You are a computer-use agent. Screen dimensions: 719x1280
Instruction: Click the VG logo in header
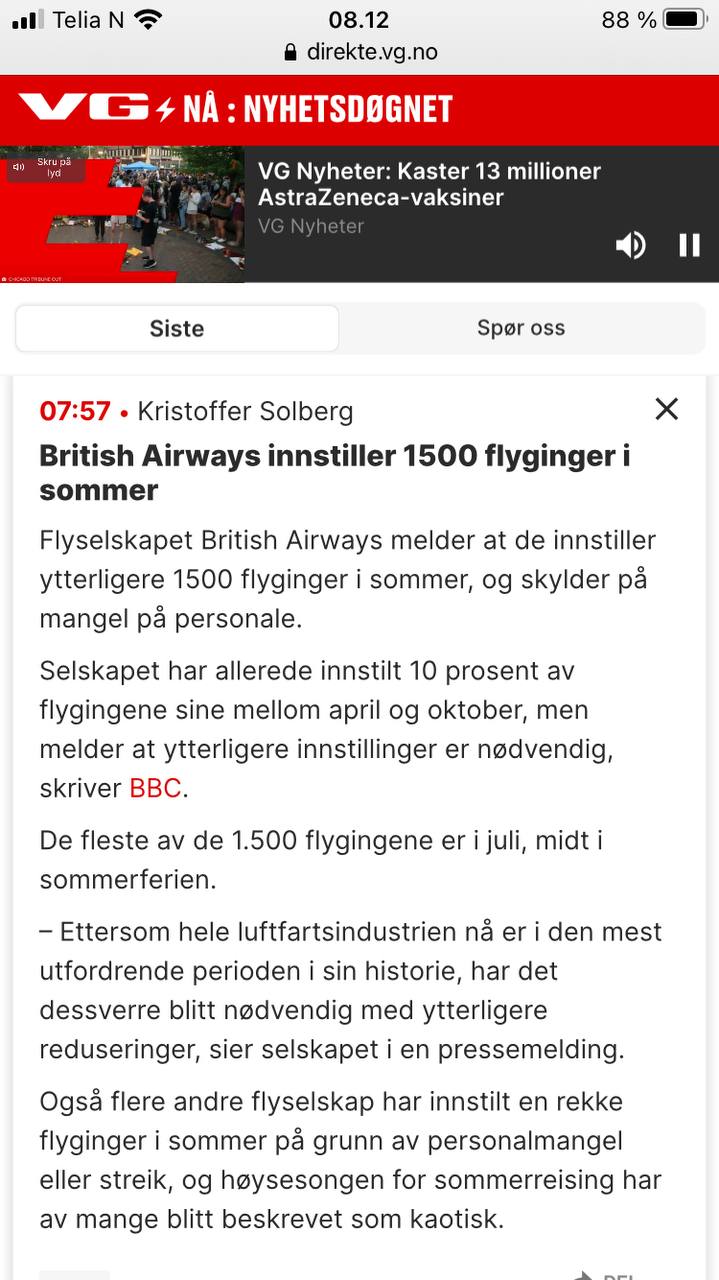[x=84, y=108]
